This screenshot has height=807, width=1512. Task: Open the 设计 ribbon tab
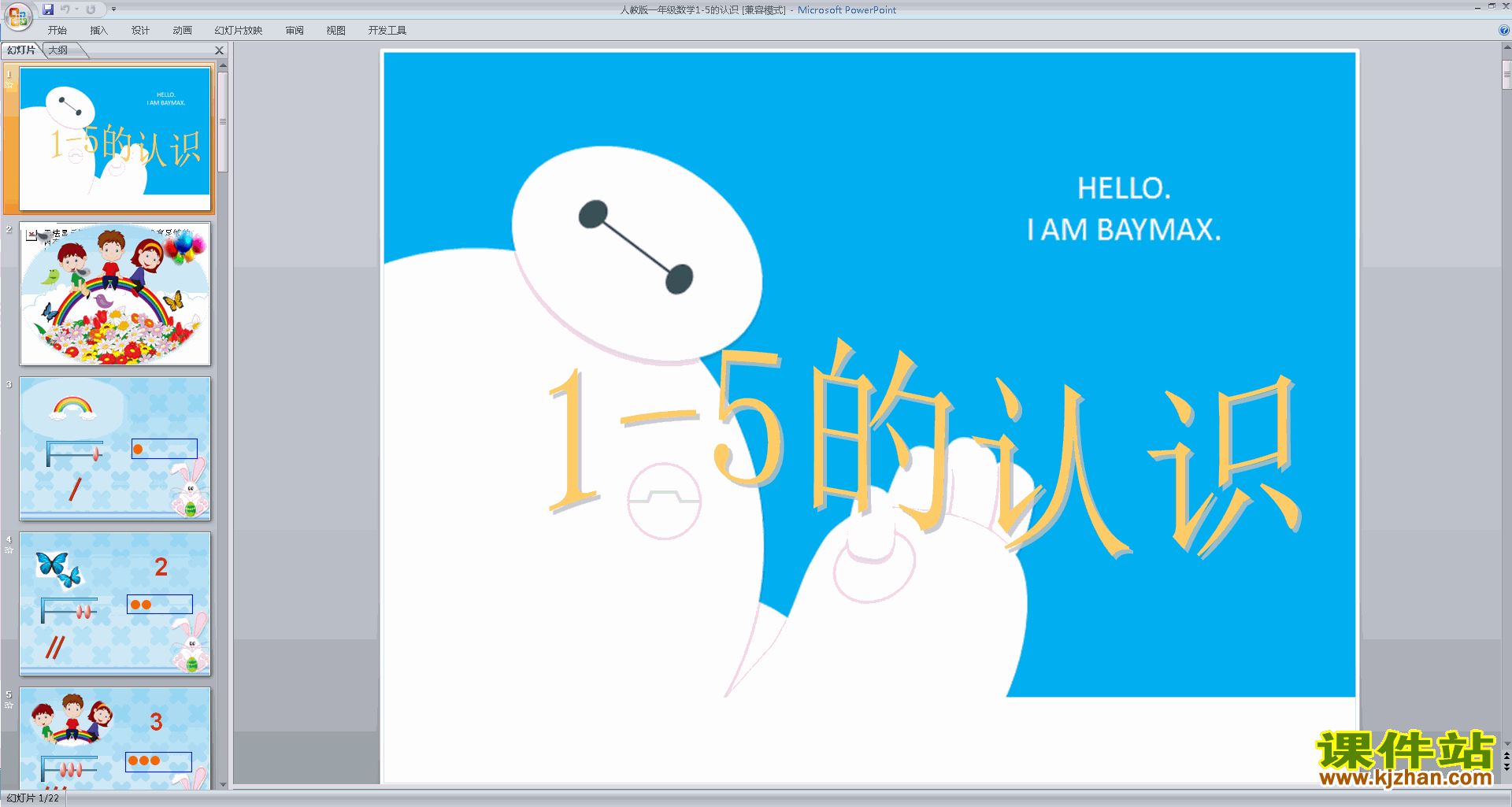pyautogui.click(x=141, y=30)
